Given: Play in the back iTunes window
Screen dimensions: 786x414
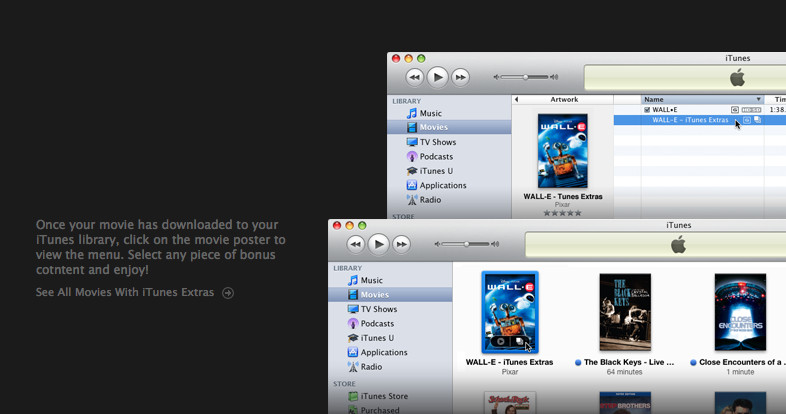Looking at the screenshot, I should click(438, 77).
